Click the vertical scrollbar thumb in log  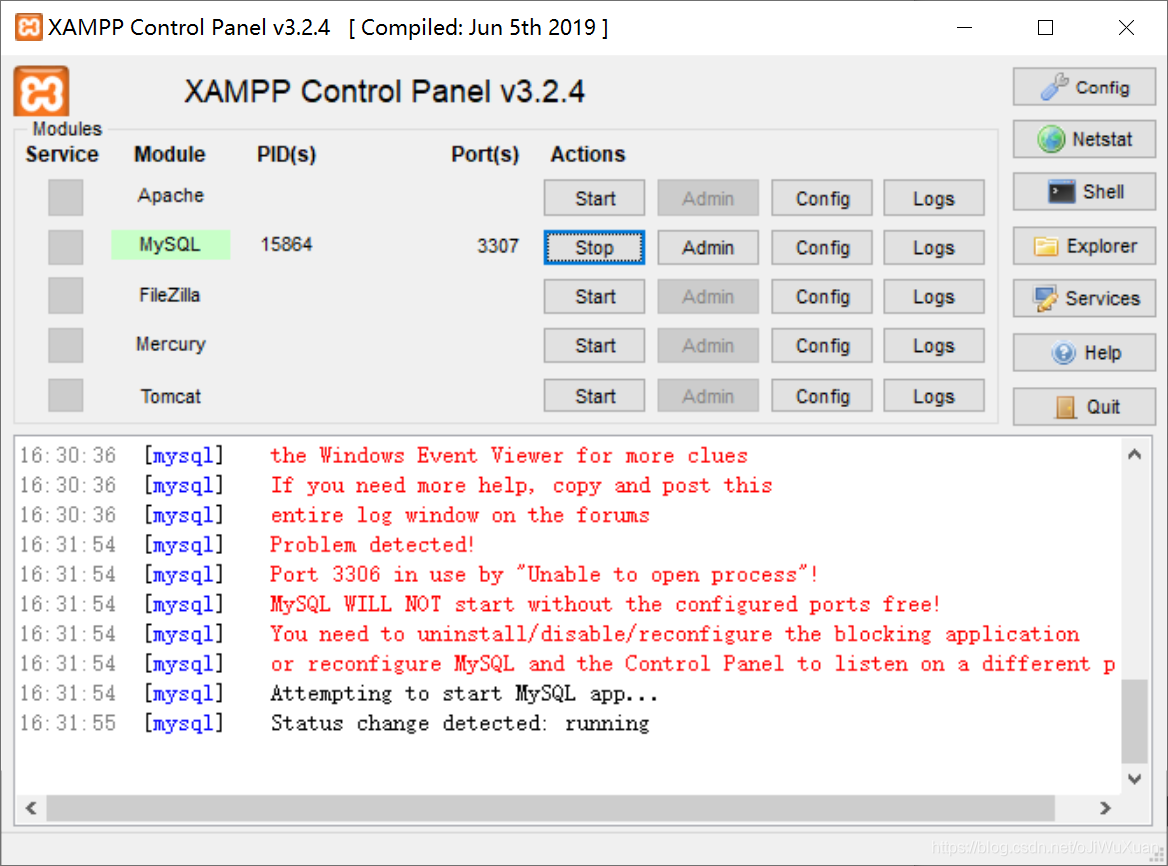point(1134,721)
